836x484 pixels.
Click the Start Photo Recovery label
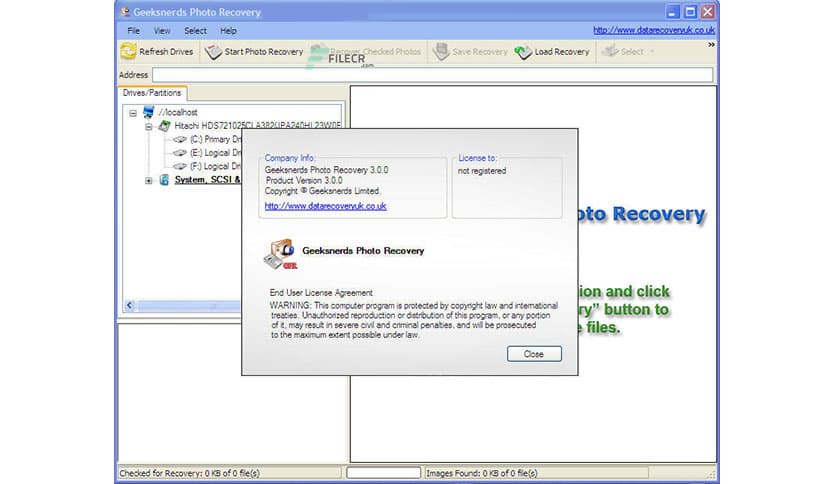pos(263,52)
